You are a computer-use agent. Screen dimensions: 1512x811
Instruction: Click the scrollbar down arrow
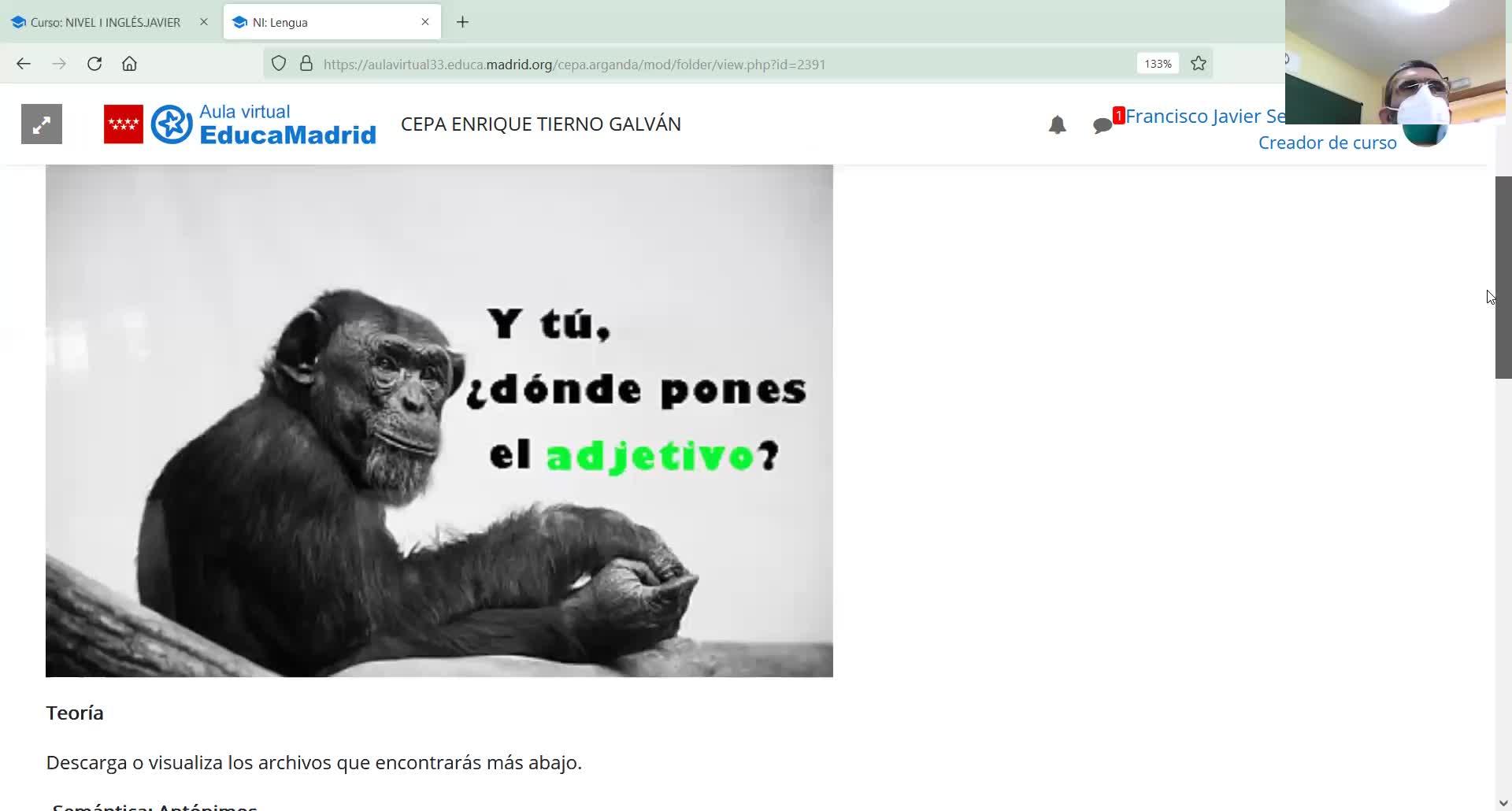click(x=1503, y=803)
